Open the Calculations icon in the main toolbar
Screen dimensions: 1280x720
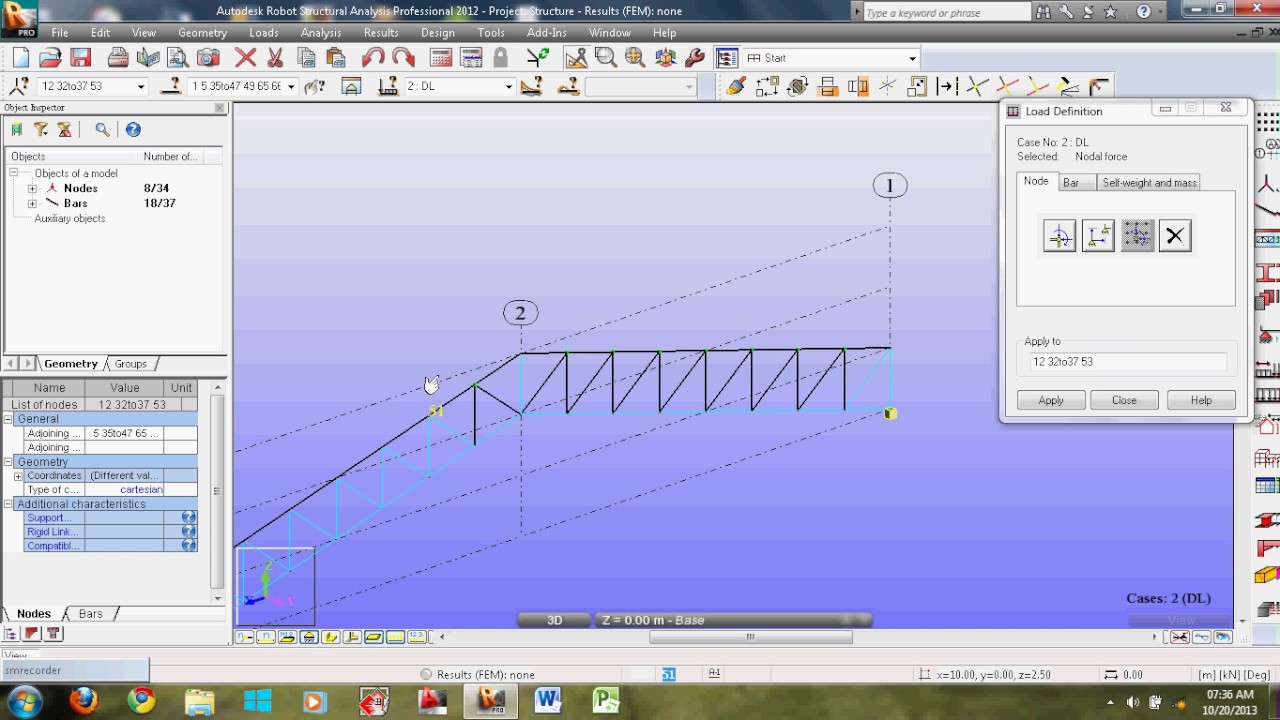click(x=441, y=58)
